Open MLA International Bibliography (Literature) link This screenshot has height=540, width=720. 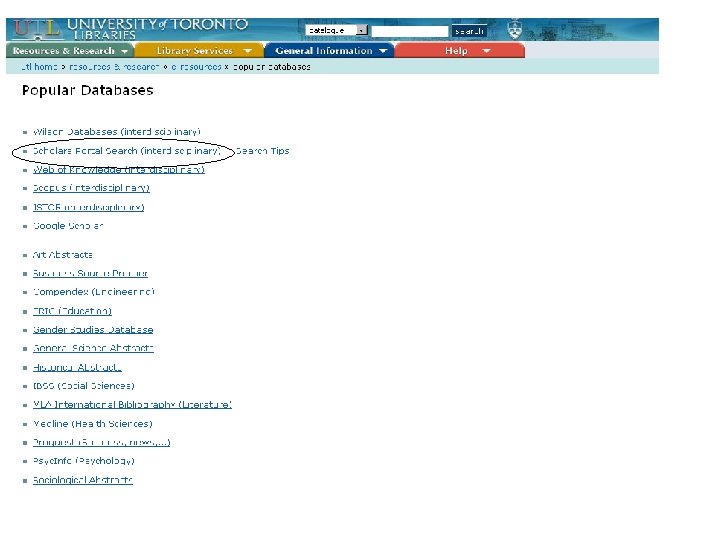coord(132,405)
